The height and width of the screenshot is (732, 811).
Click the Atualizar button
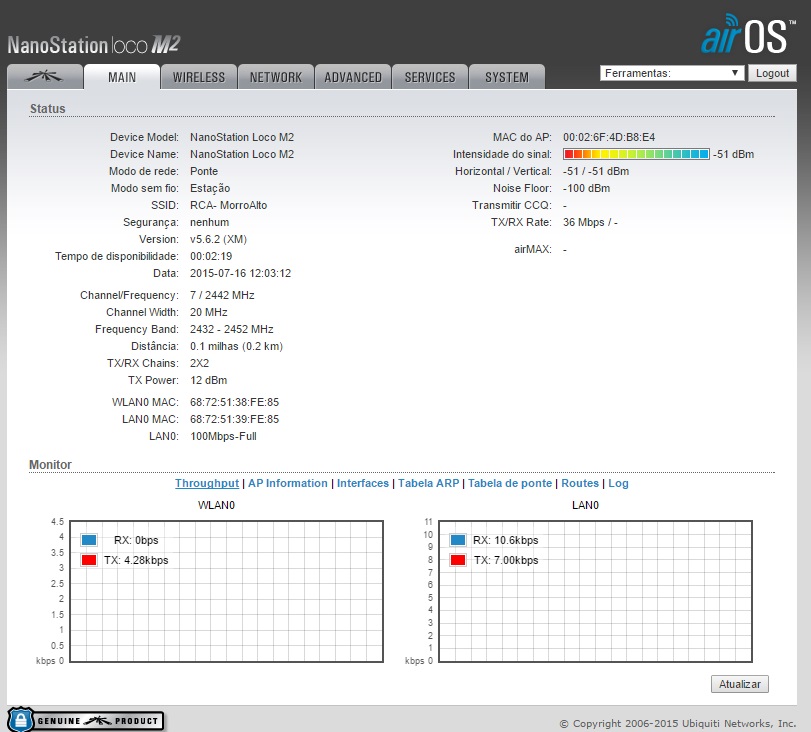point(740,684)
